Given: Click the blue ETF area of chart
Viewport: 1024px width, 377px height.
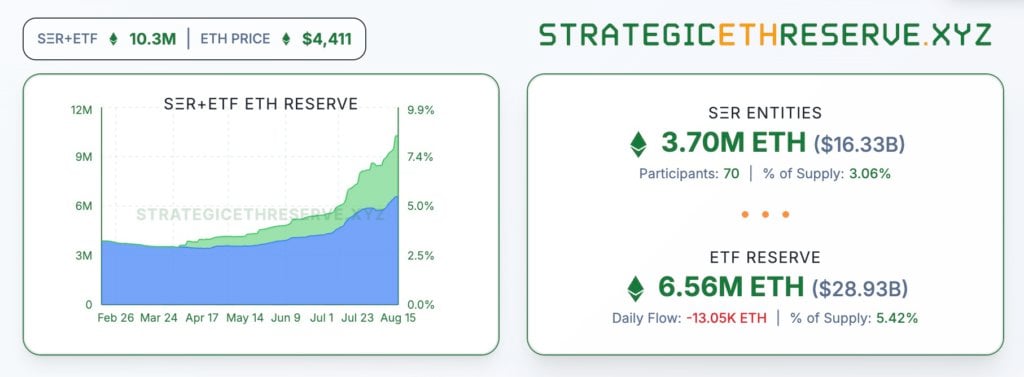Looking at the screenshot, I should pos(248,278).
